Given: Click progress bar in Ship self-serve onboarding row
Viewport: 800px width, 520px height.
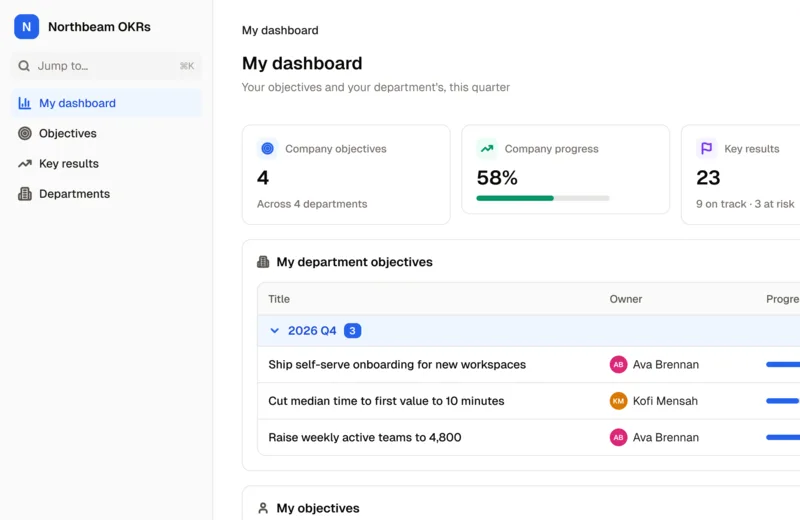Looking at the screenshot, I should tap(783, 364).
